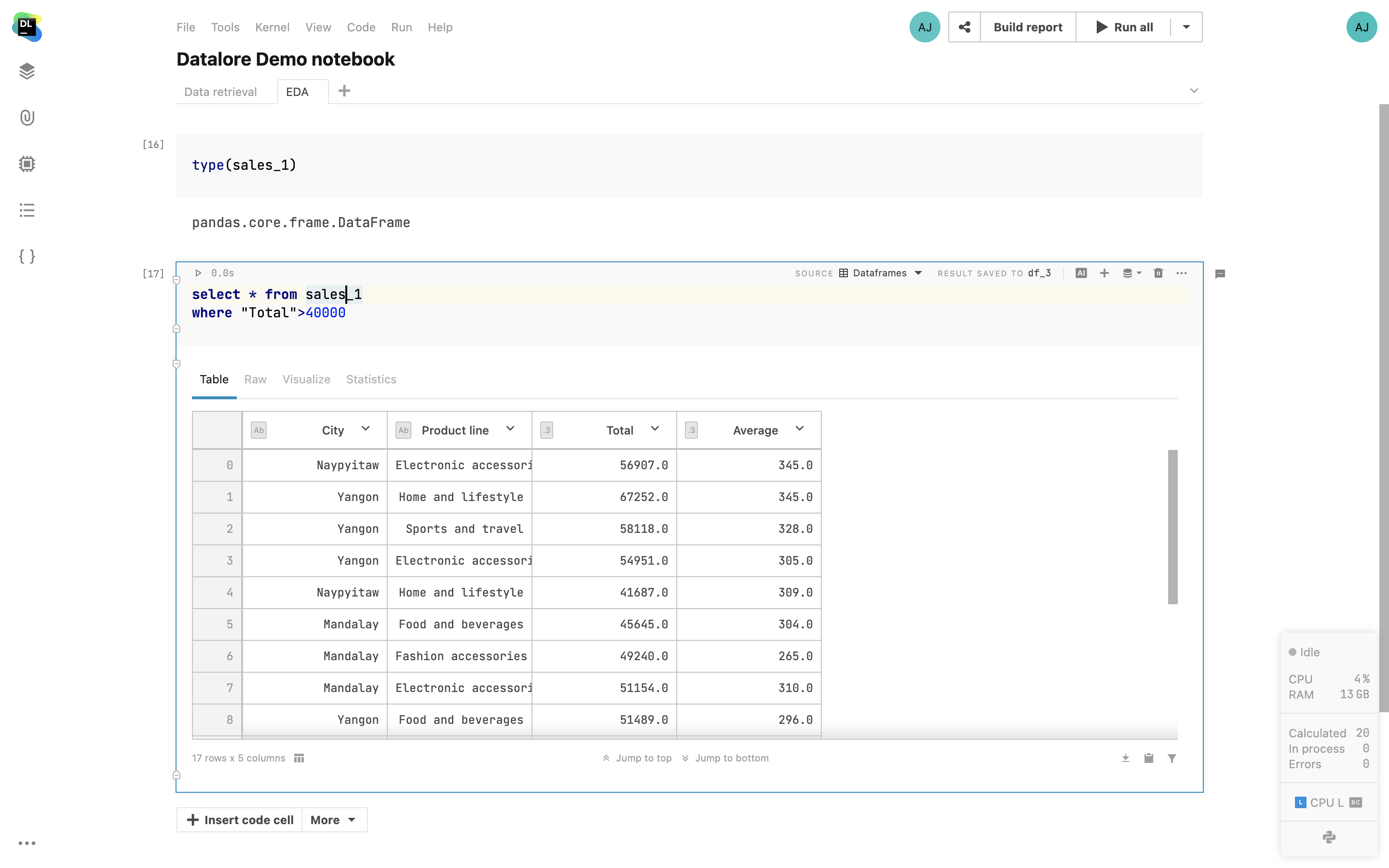Click Insert code cell button
The image size is (1389, 868).
[240, 820]
